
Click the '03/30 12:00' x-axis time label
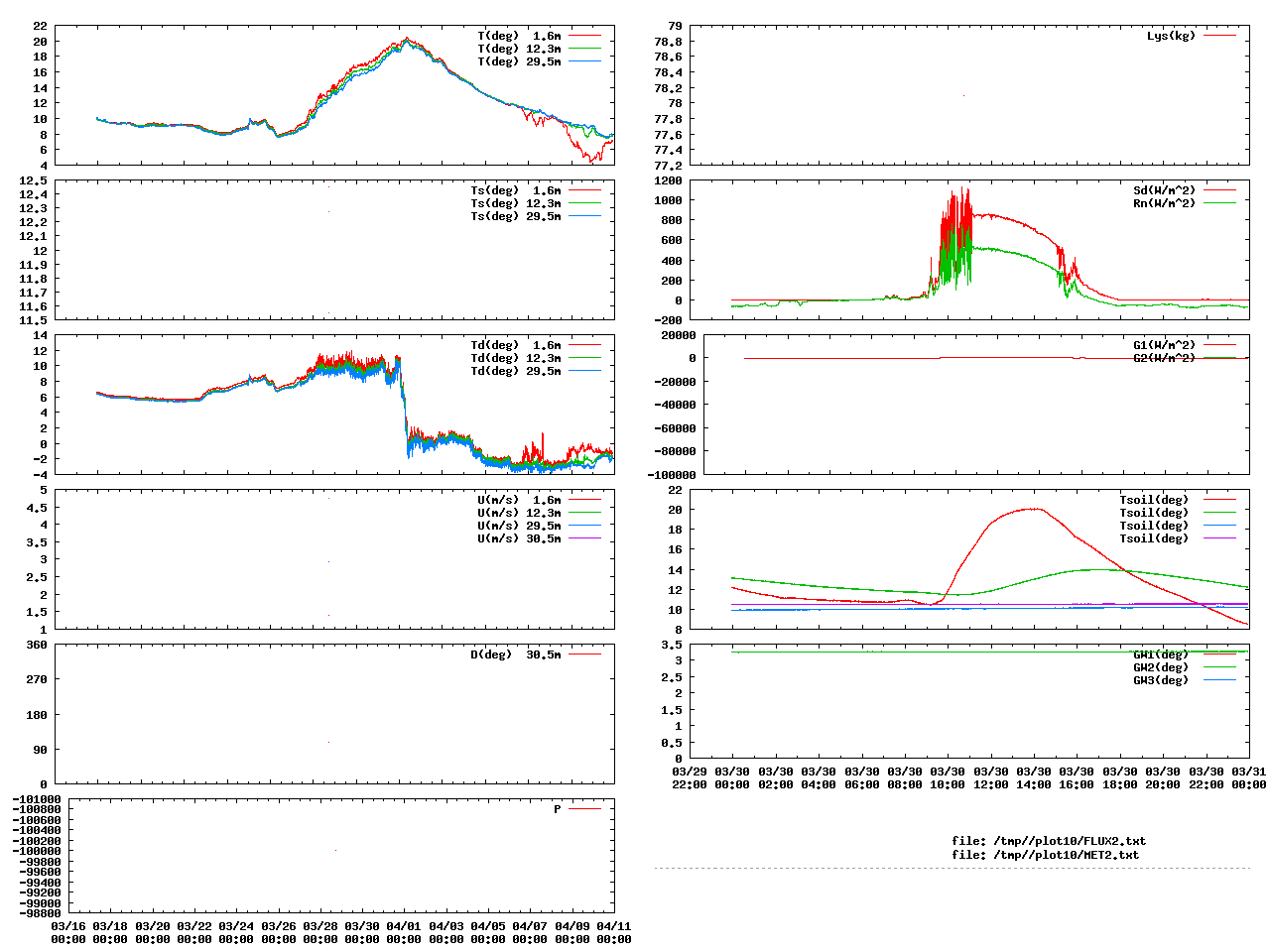[x=991, y=777]
